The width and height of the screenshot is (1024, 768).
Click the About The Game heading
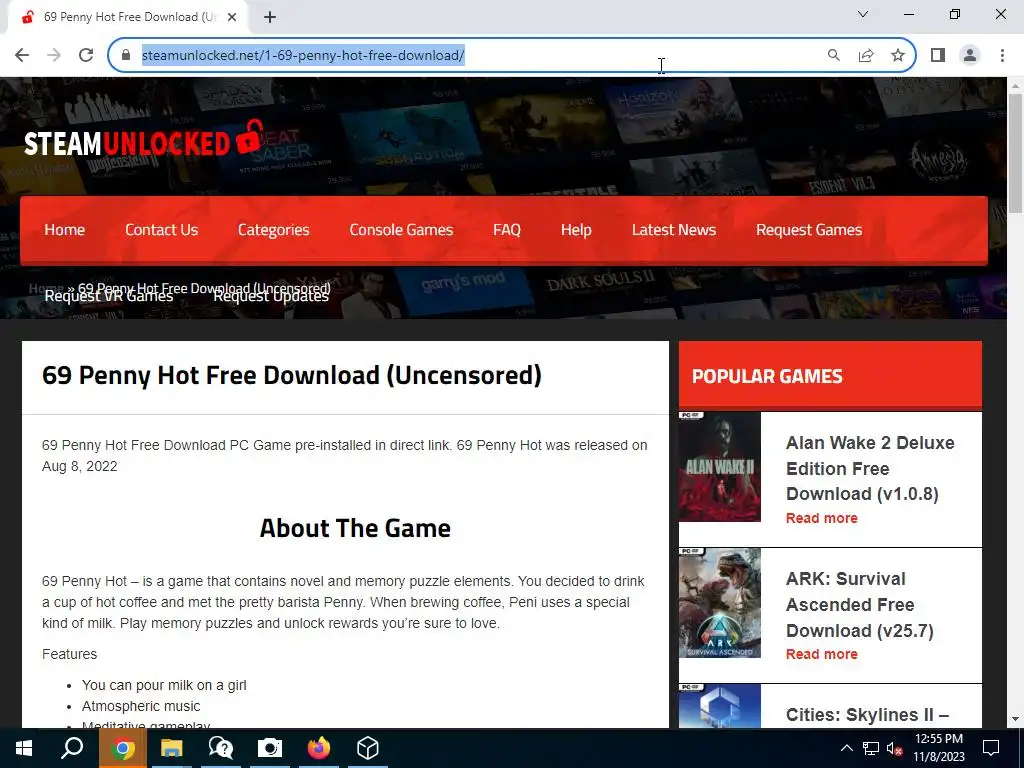pyautogui.click(x=355, y=528)
